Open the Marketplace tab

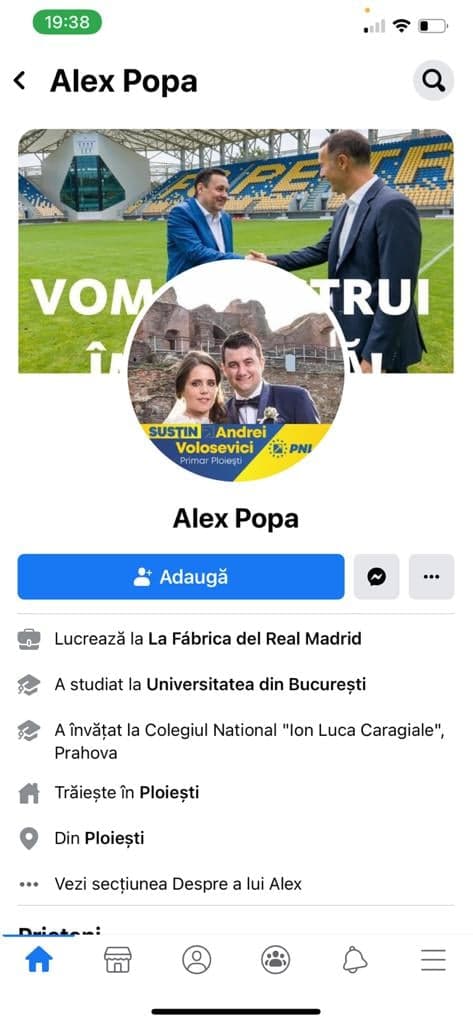[118, 960]
